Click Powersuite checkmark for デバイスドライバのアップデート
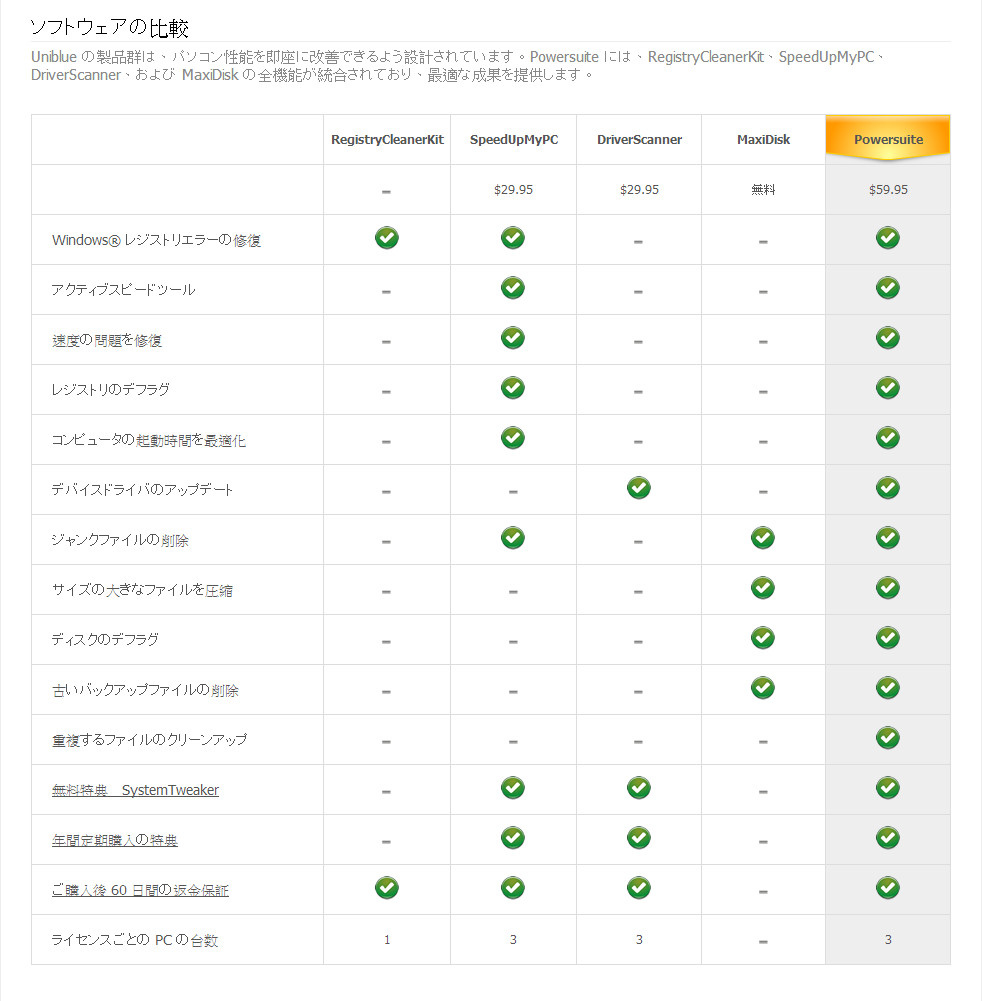Viewport: 982px width, 1001px height. click(888, 488)
